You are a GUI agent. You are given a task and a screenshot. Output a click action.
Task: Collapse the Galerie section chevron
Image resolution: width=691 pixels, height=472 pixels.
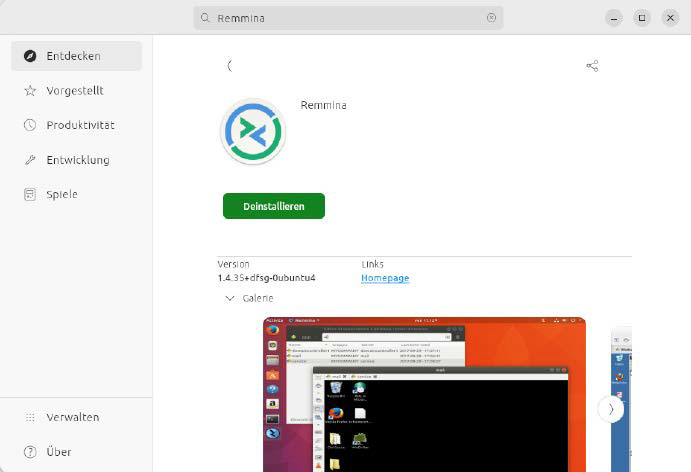[x=230, y=298]
